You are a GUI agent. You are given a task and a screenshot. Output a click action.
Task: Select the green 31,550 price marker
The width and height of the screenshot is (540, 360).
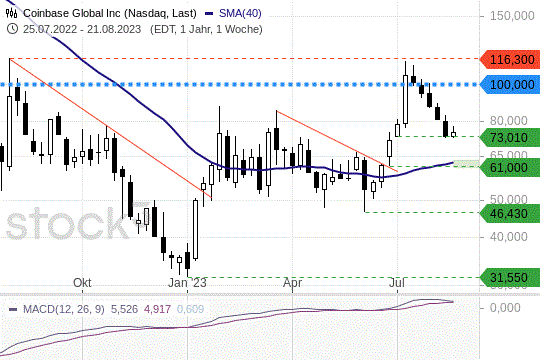tap(510, 278)
